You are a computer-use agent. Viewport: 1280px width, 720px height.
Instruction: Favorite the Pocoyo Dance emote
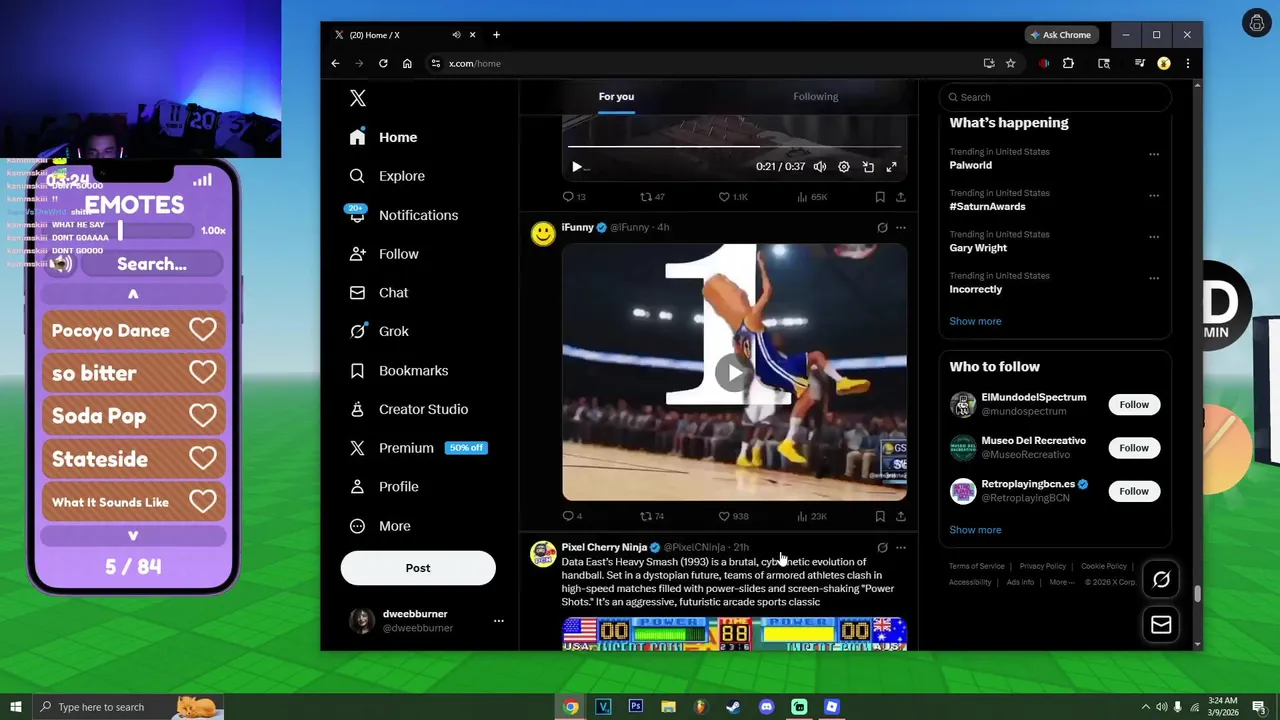(x=203, y=330)
